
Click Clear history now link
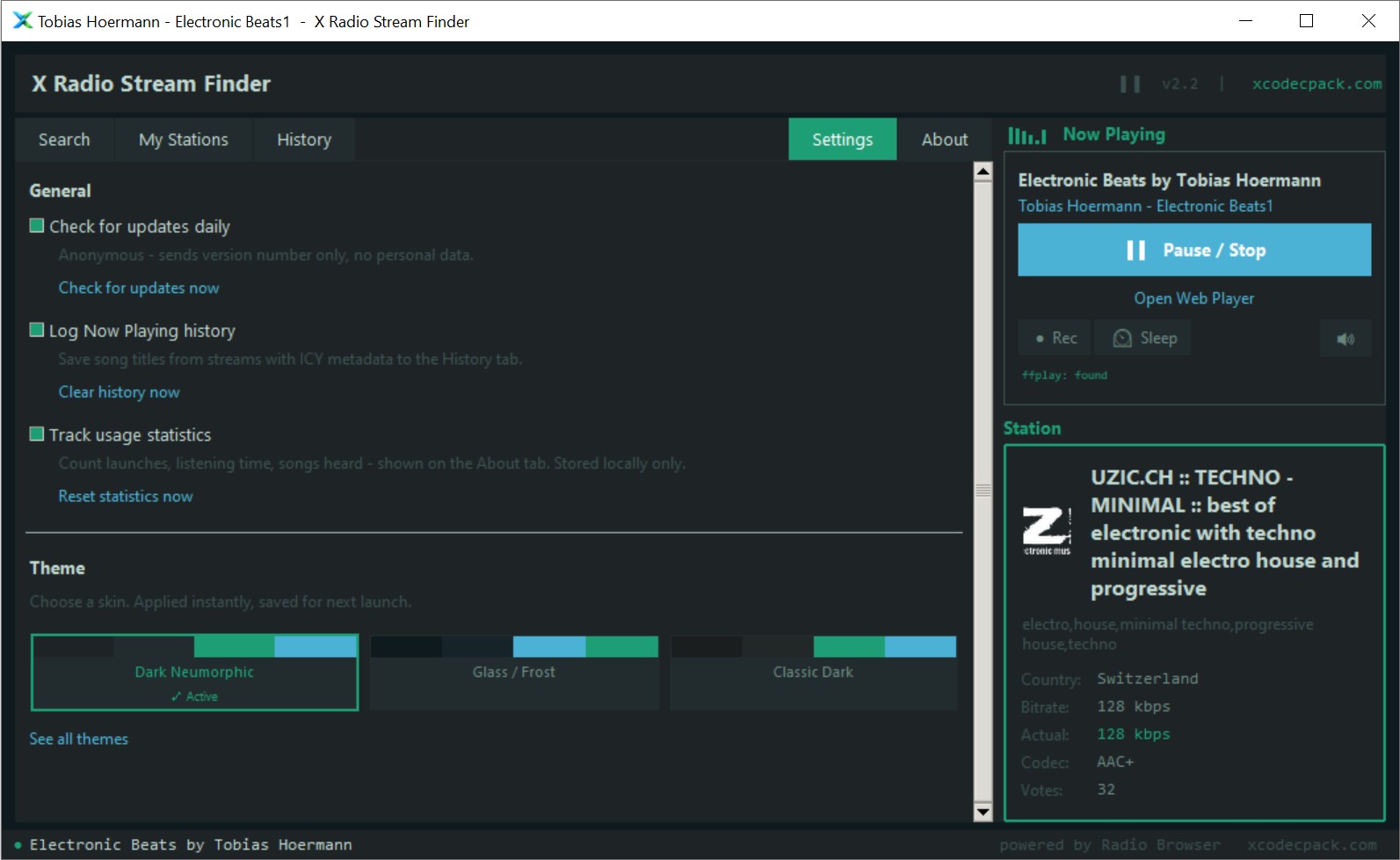[119, 392]
